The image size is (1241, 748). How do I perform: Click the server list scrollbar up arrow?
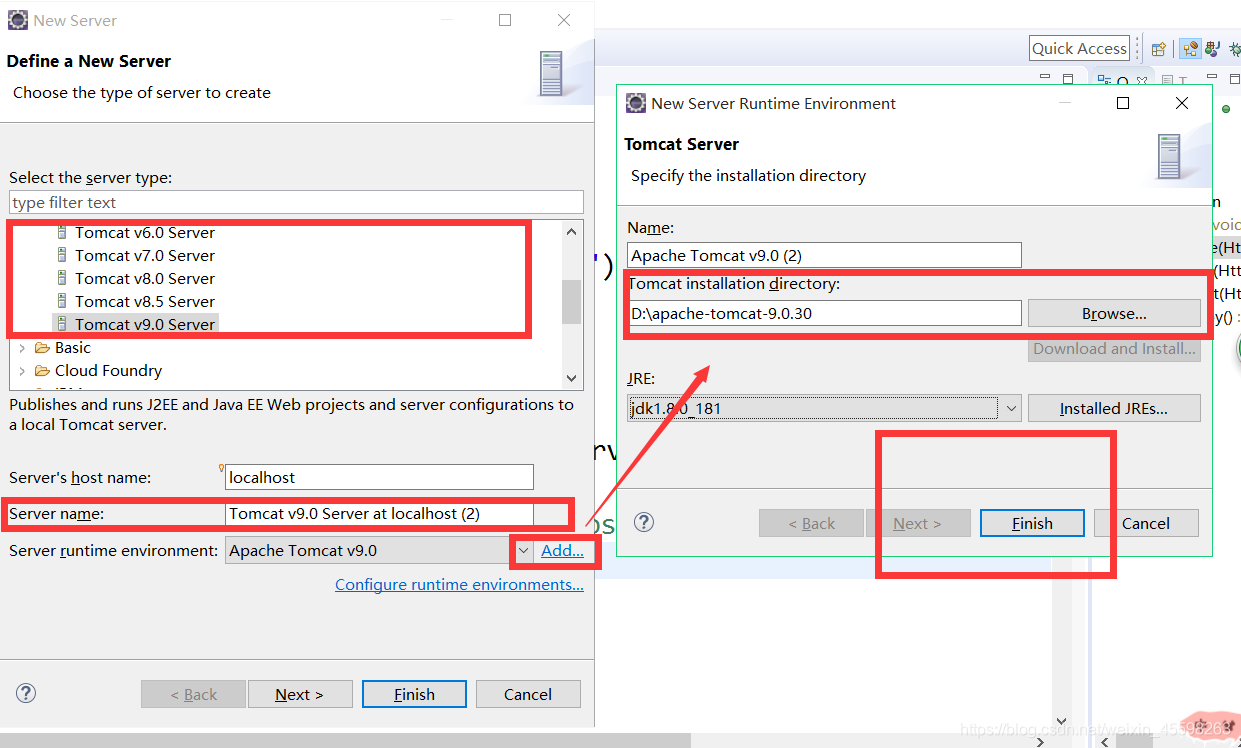tap(572, 231)
